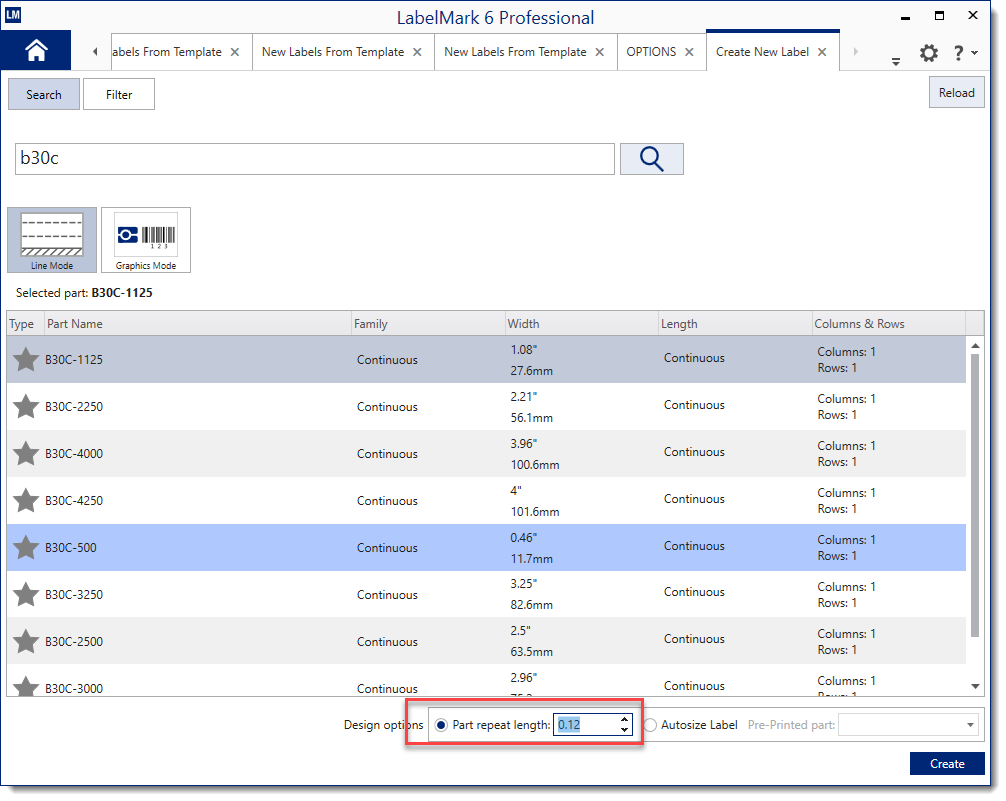Switch to the OPTIONS tab

click(651, 52)
